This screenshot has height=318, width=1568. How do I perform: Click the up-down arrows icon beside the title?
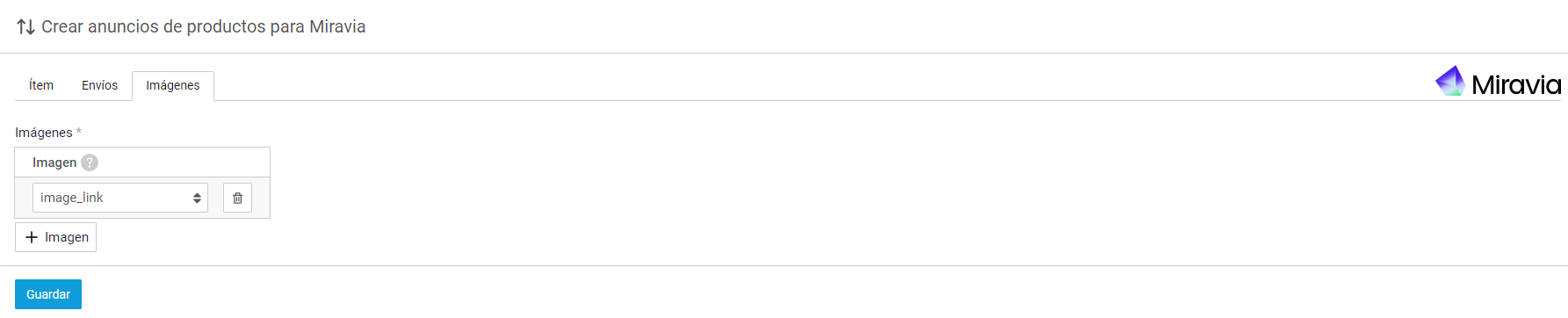click(x=25, y=27)
